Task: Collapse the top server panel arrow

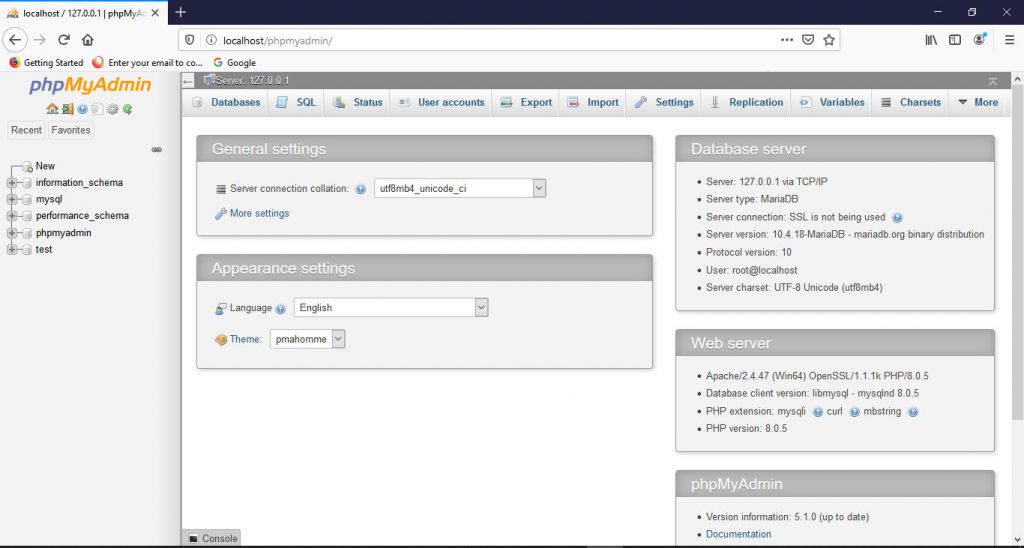Action: click(x=992, y=81)
